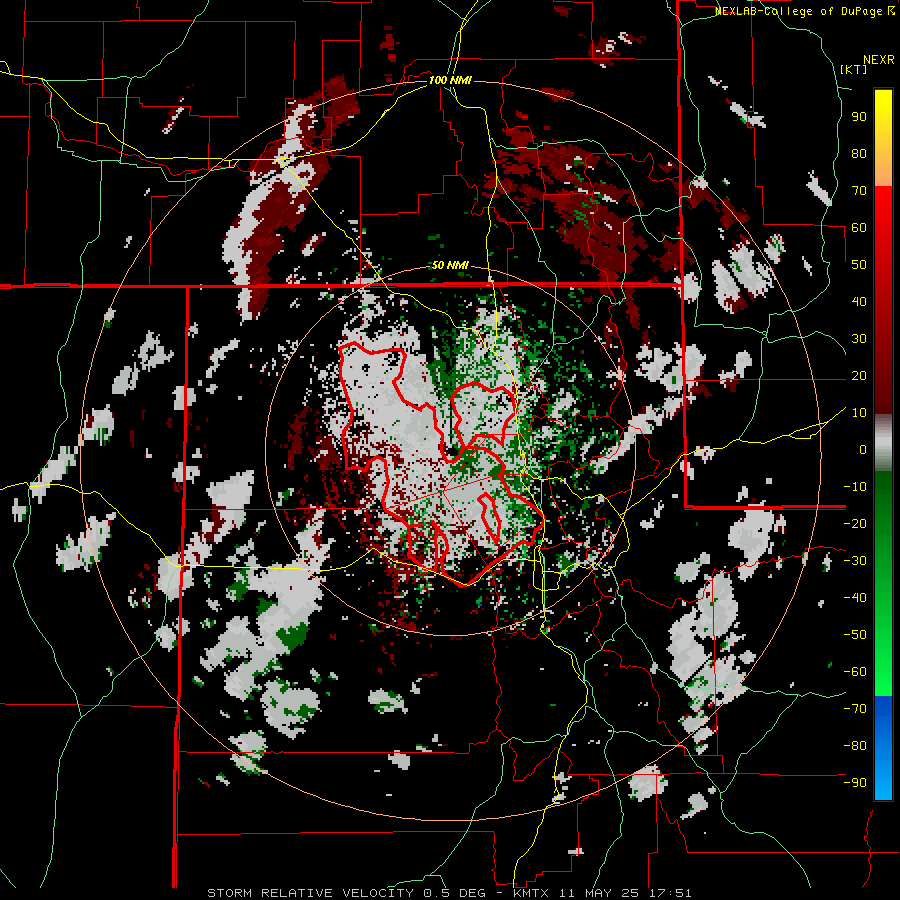The width and height of the screenshot is (900, 900).
Task: Click the "90" value on the velocity scale
Action: (859, 117)
